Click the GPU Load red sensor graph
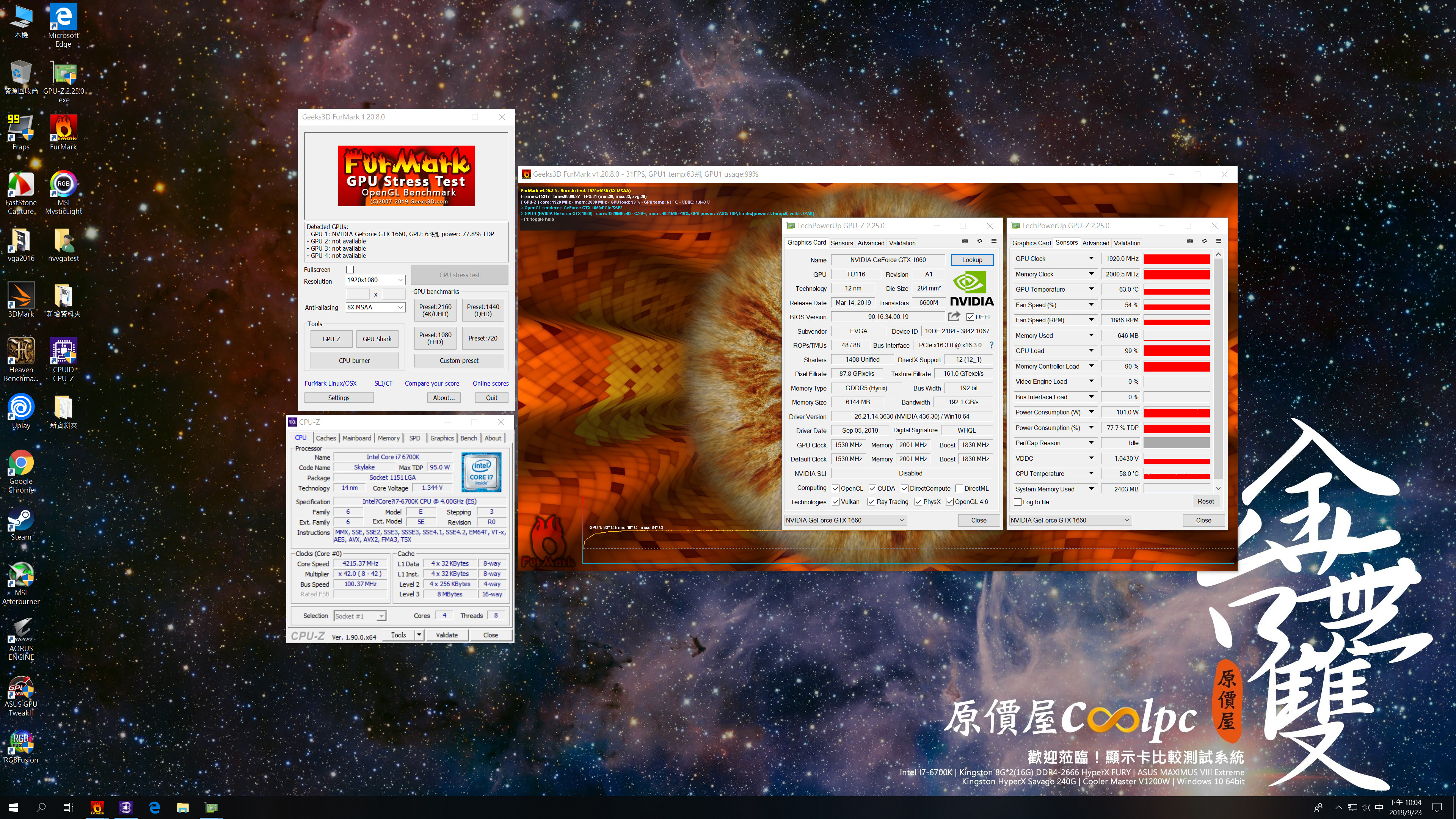The height and width of the screenshot is (819, 1456). (1176, 351)
